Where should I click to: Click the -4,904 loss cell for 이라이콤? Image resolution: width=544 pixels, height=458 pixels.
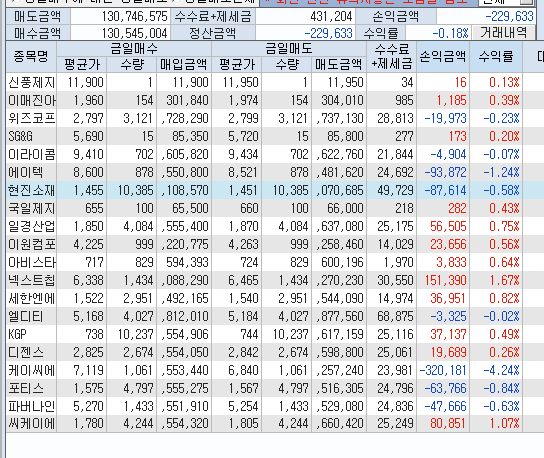(443, 154)
